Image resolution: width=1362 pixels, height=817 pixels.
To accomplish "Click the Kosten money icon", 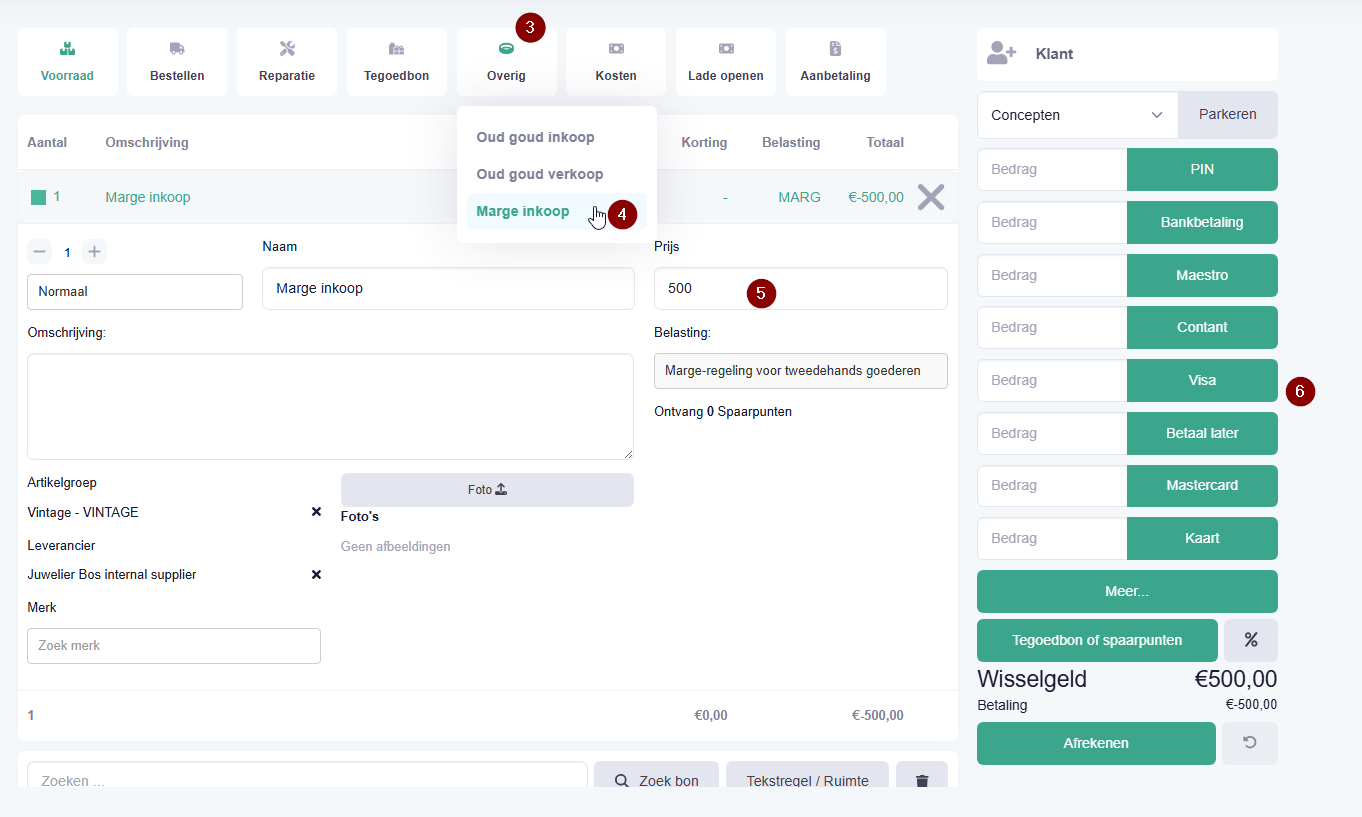I will point(616,49).
